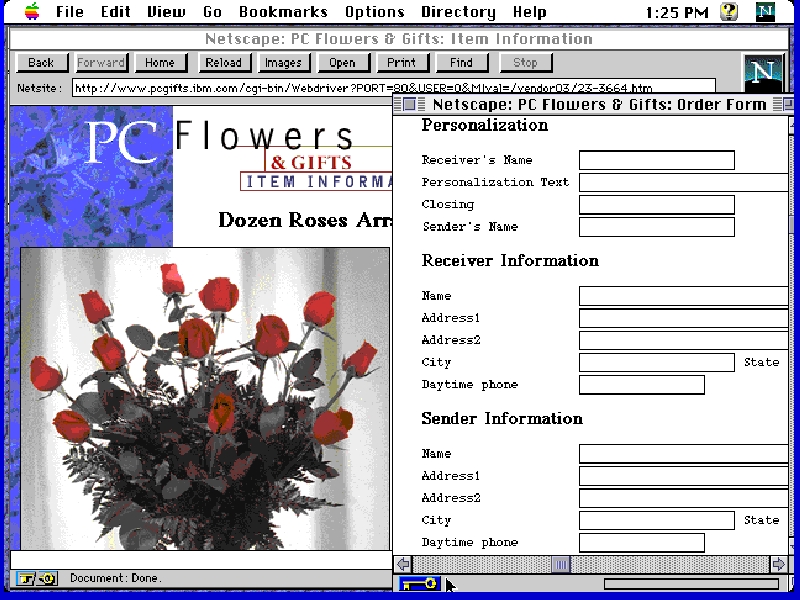
Task: Click Receiver Information City field
Action: tap(657, 362)
